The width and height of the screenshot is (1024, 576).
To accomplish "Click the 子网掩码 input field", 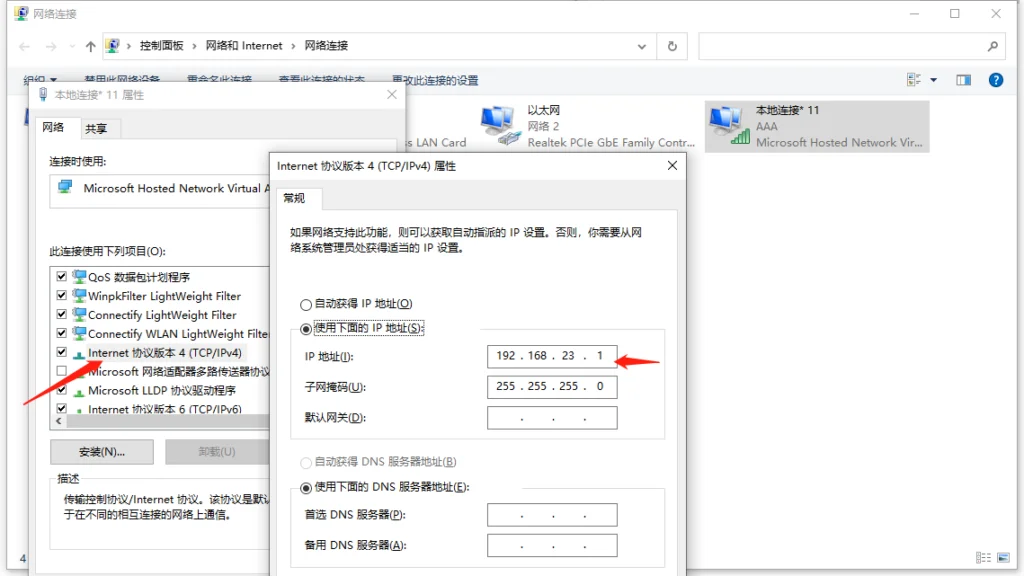I will point(552,387).
